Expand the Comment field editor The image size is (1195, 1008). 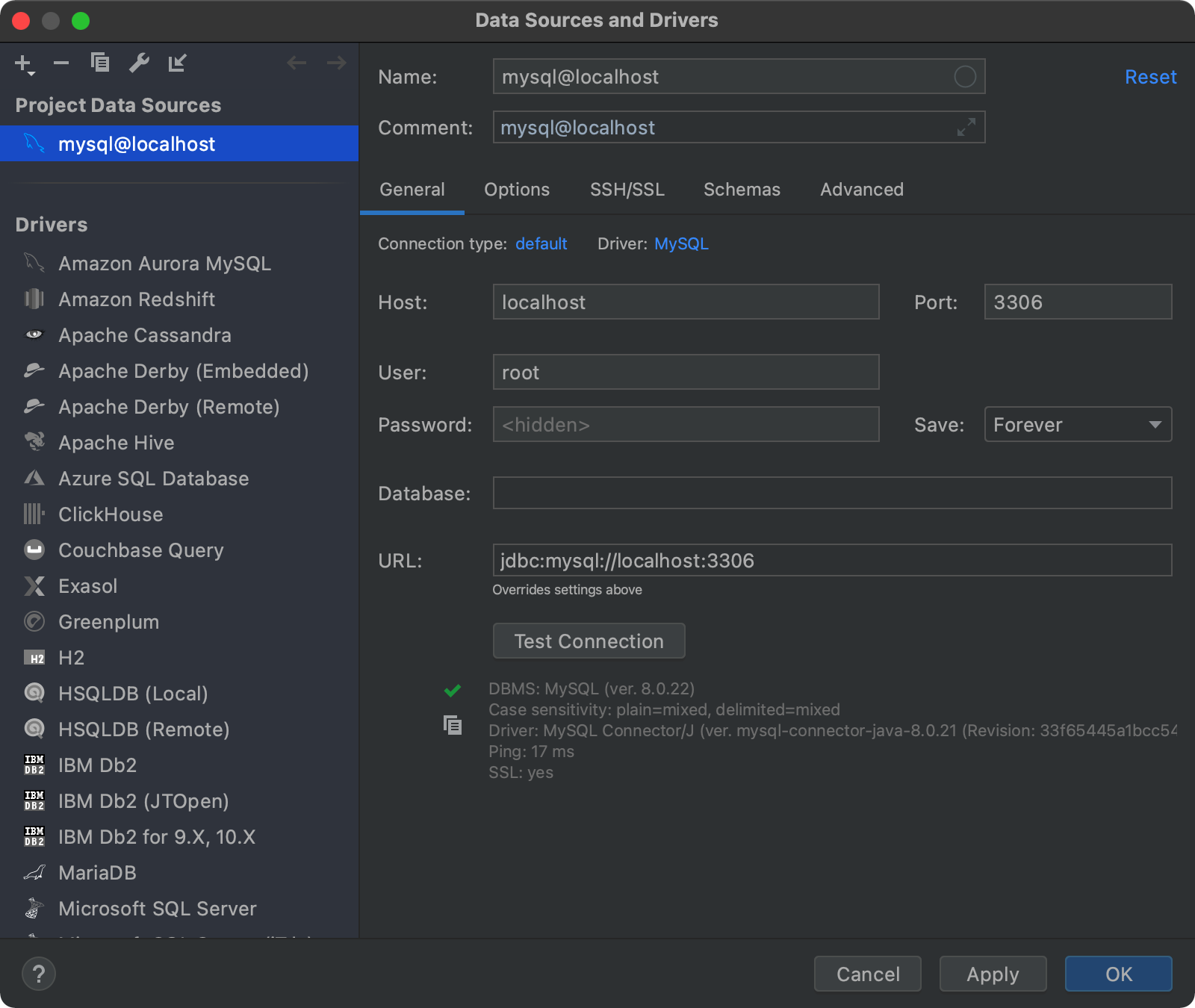pyautogui.click(x=966, y=128)
